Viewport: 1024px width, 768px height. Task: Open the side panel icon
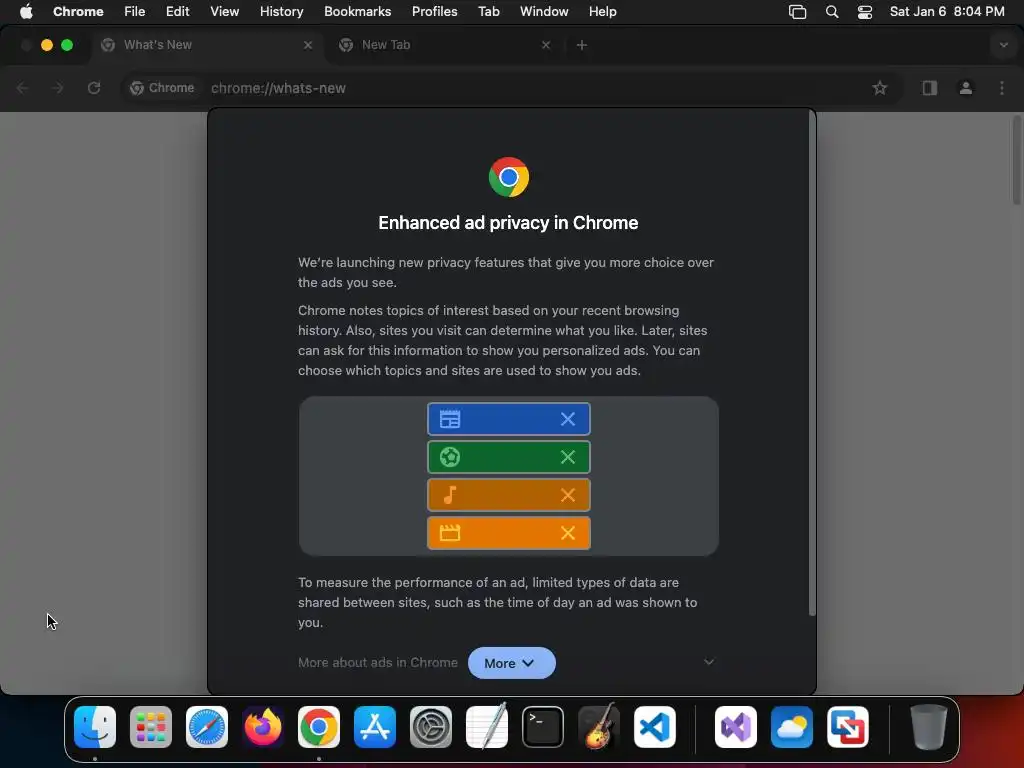(x=929, y=88)
